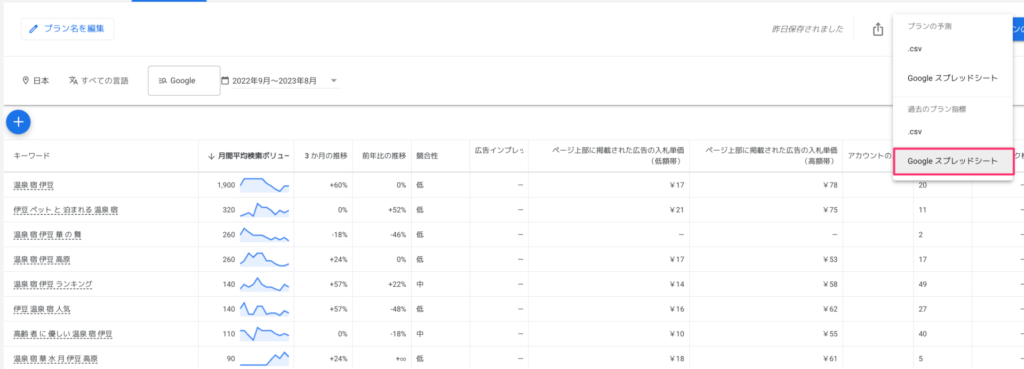Image resolution: width=1024 pixels, height=369 pixels.
Task: Click 3 か月の推移 column header
Action: coord(325,156)
